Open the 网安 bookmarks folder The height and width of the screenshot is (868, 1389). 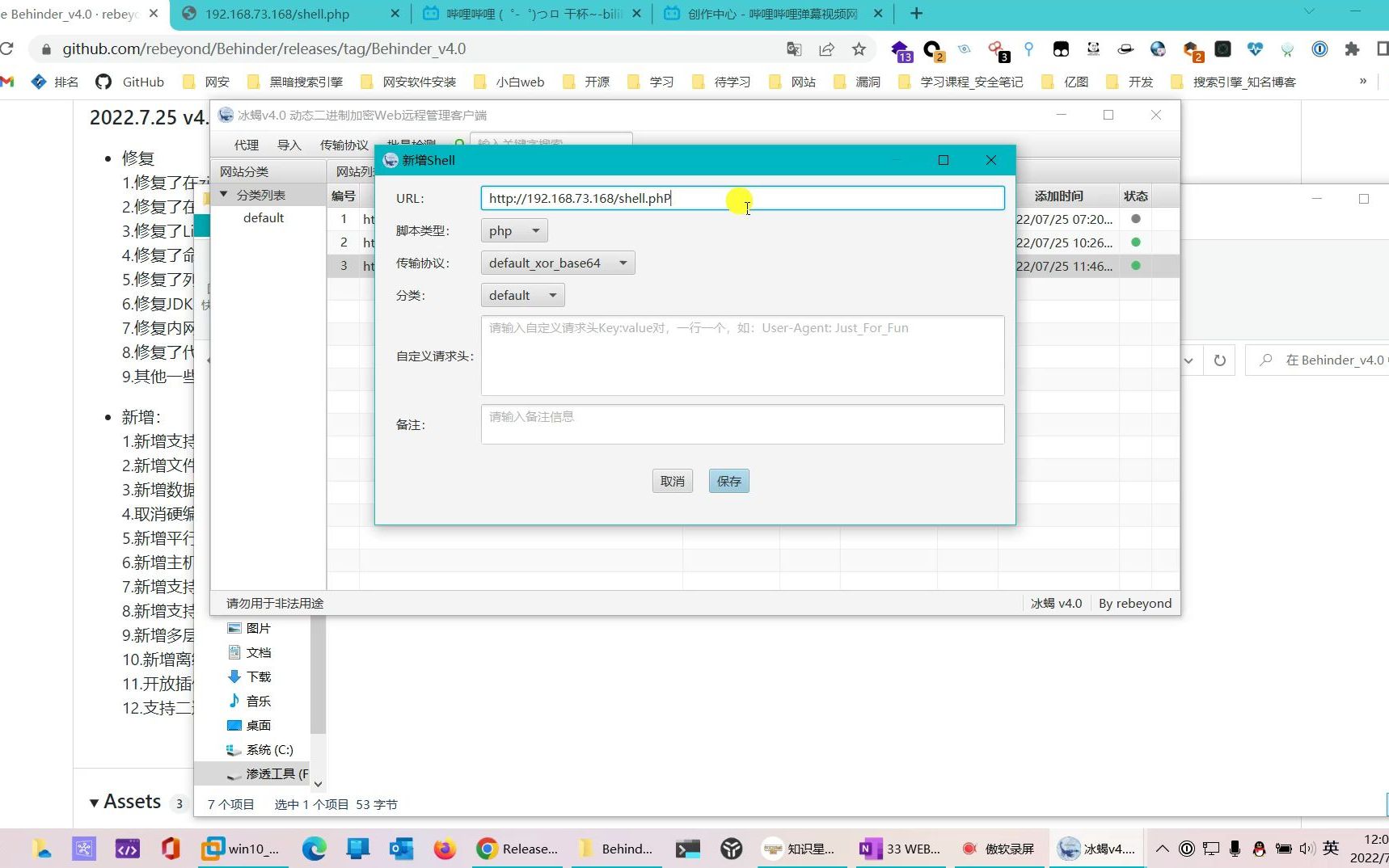pyautogui.click(x=207, y=82)
